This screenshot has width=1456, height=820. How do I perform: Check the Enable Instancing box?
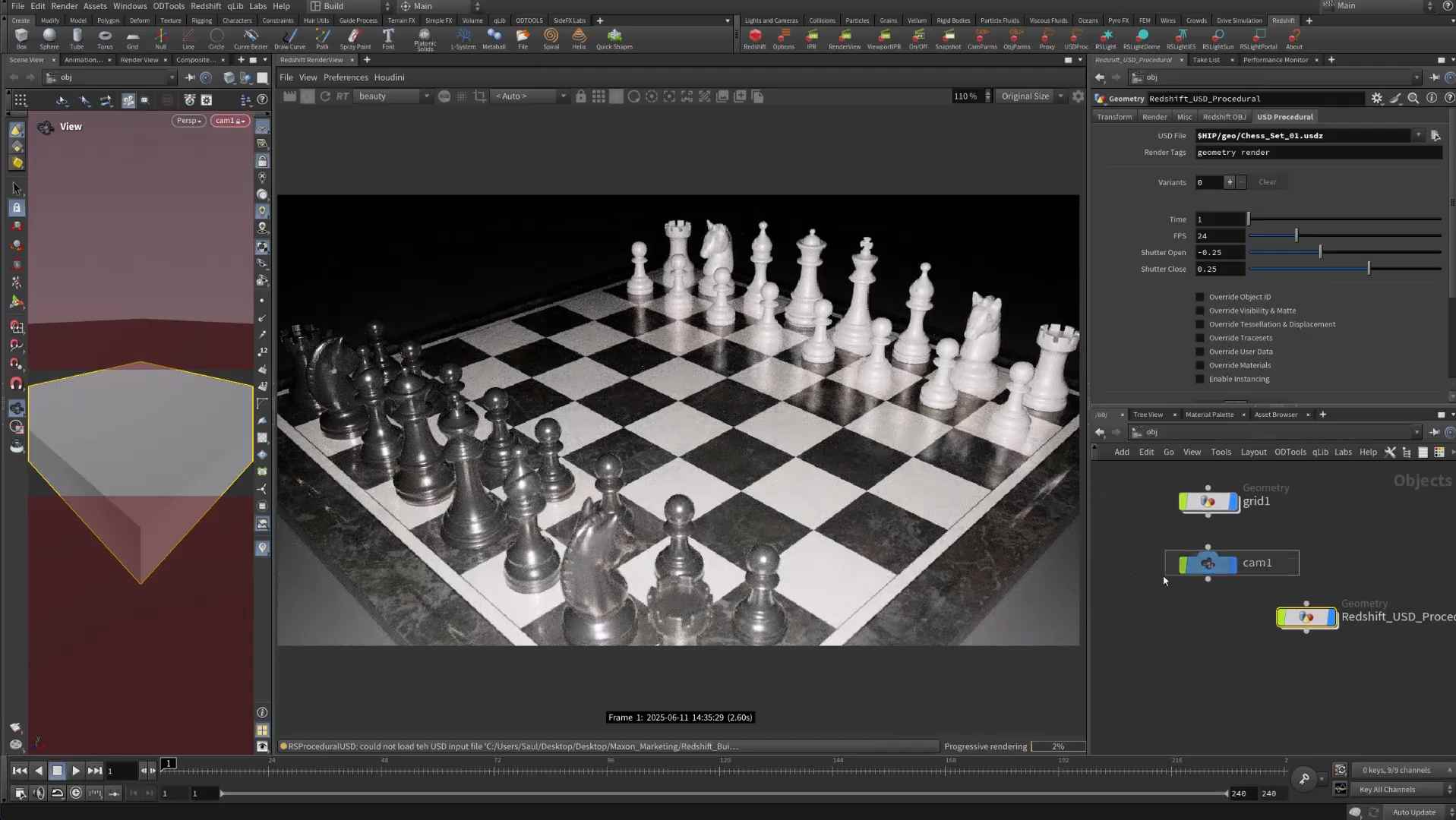[1200, 379]
